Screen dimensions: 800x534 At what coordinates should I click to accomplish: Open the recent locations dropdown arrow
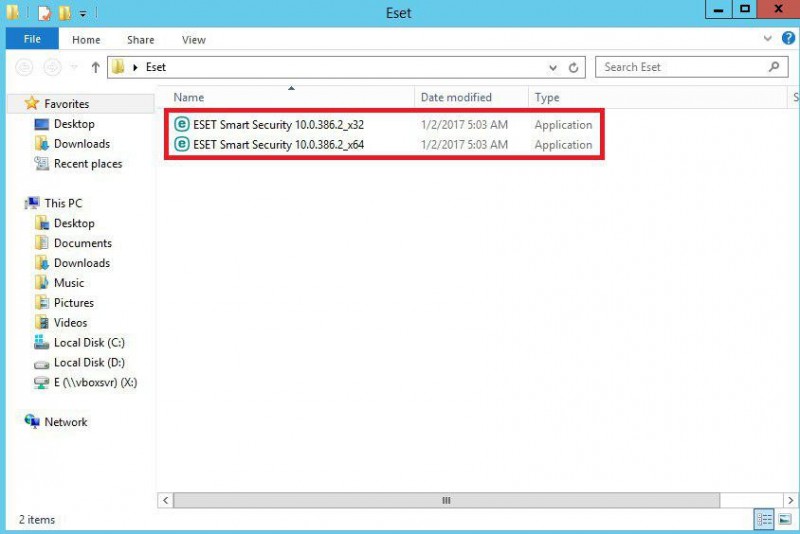click(x=74, y=67)
